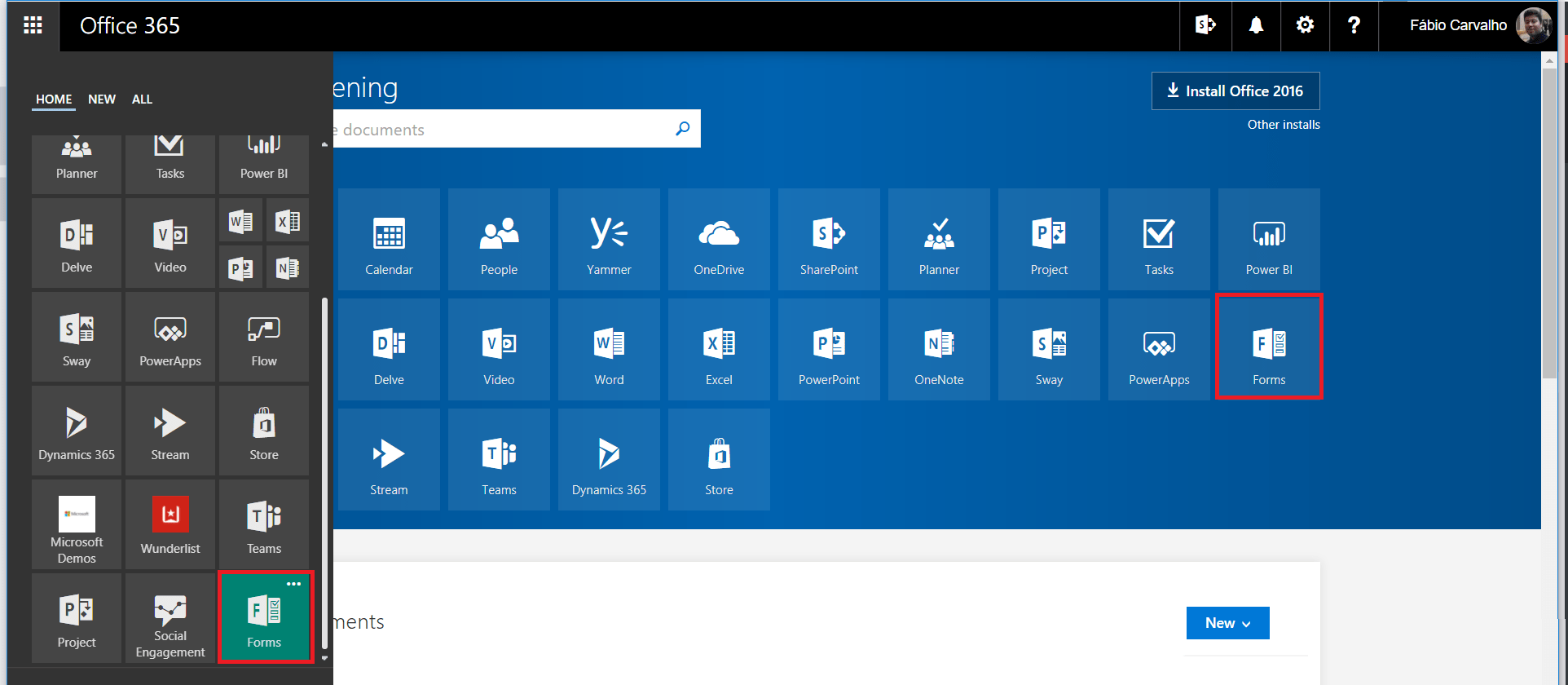Open Video tile in the app launcher
Screen dimensions: 1568x685
(x=170, y=243)
